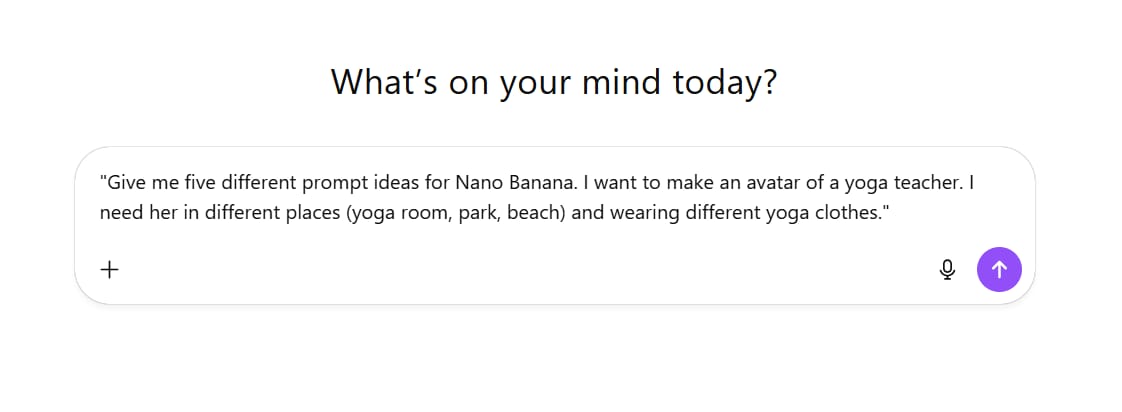Viewport: 1122px width, 412px height.
Task: Click empty space between plus and microphone icons
Action: [520, 269]
